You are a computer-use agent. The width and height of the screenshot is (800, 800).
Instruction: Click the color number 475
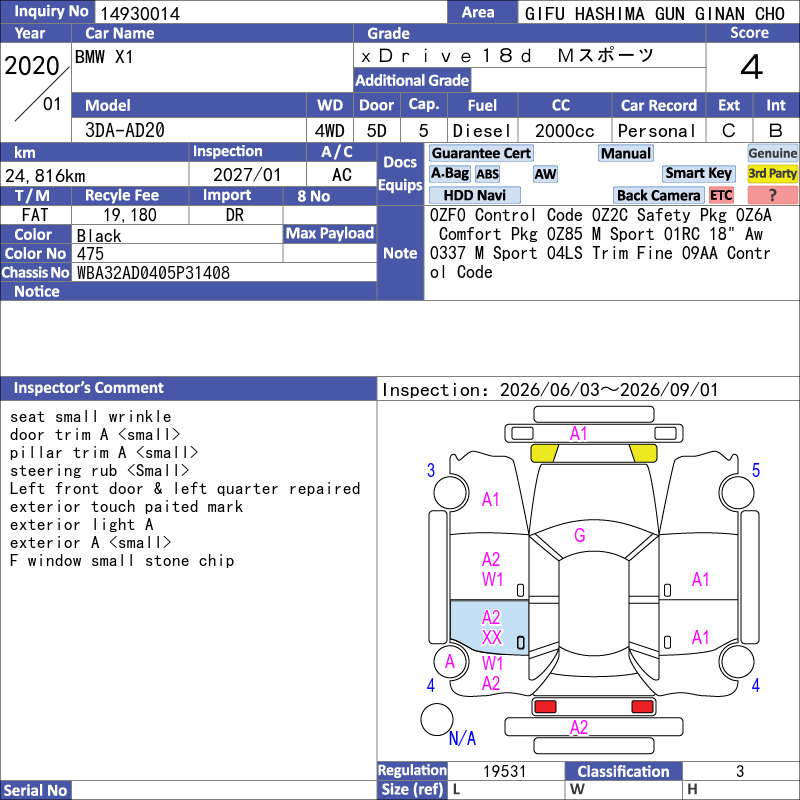[90, 254]
